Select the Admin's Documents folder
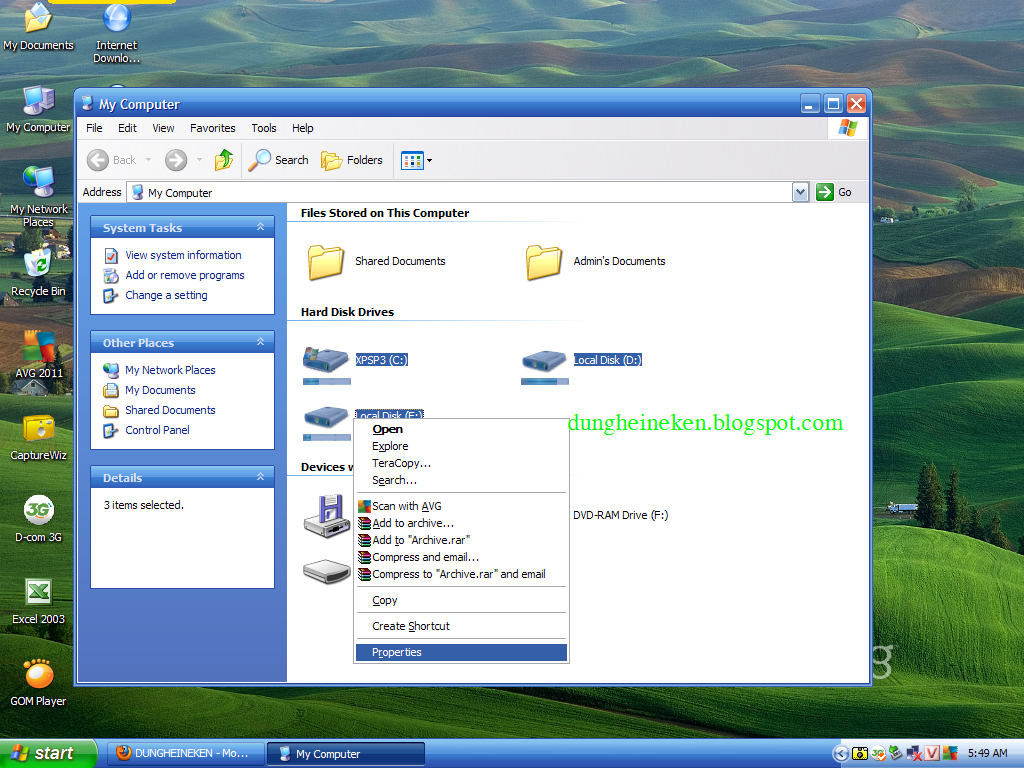This screenshot has width=1024, height=768. [x=596, y=261]
